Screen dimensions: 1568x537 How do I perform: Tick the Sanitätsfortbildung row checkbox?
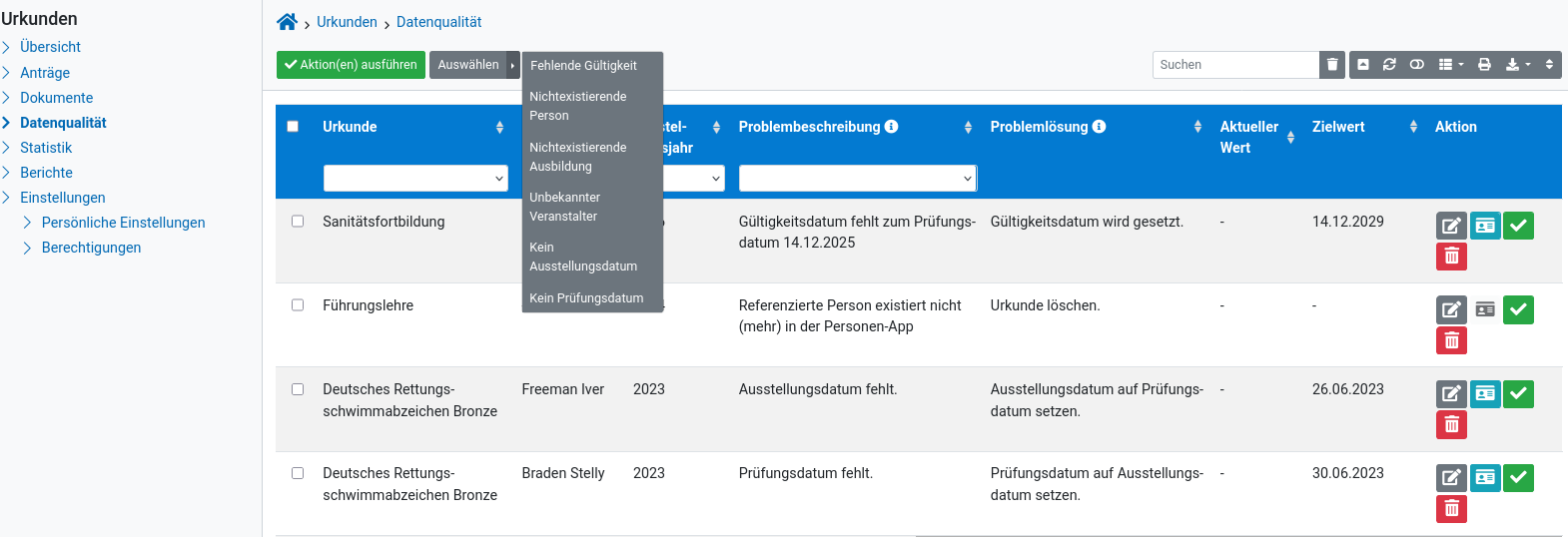pos(298,222)
